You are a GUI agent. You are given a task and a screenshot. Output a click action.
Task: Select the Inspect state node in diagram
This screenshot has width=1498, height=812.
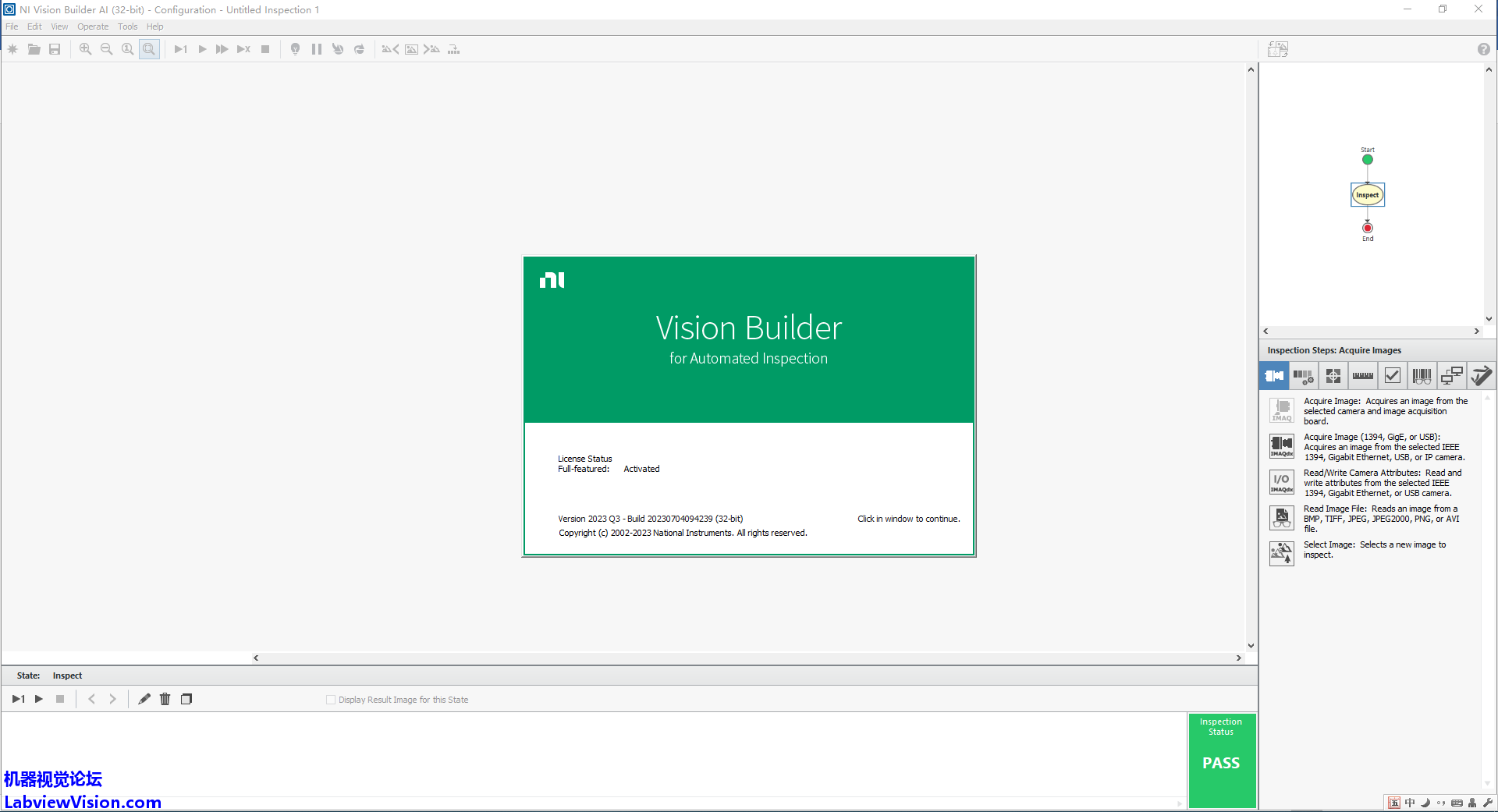point(1368,195)
